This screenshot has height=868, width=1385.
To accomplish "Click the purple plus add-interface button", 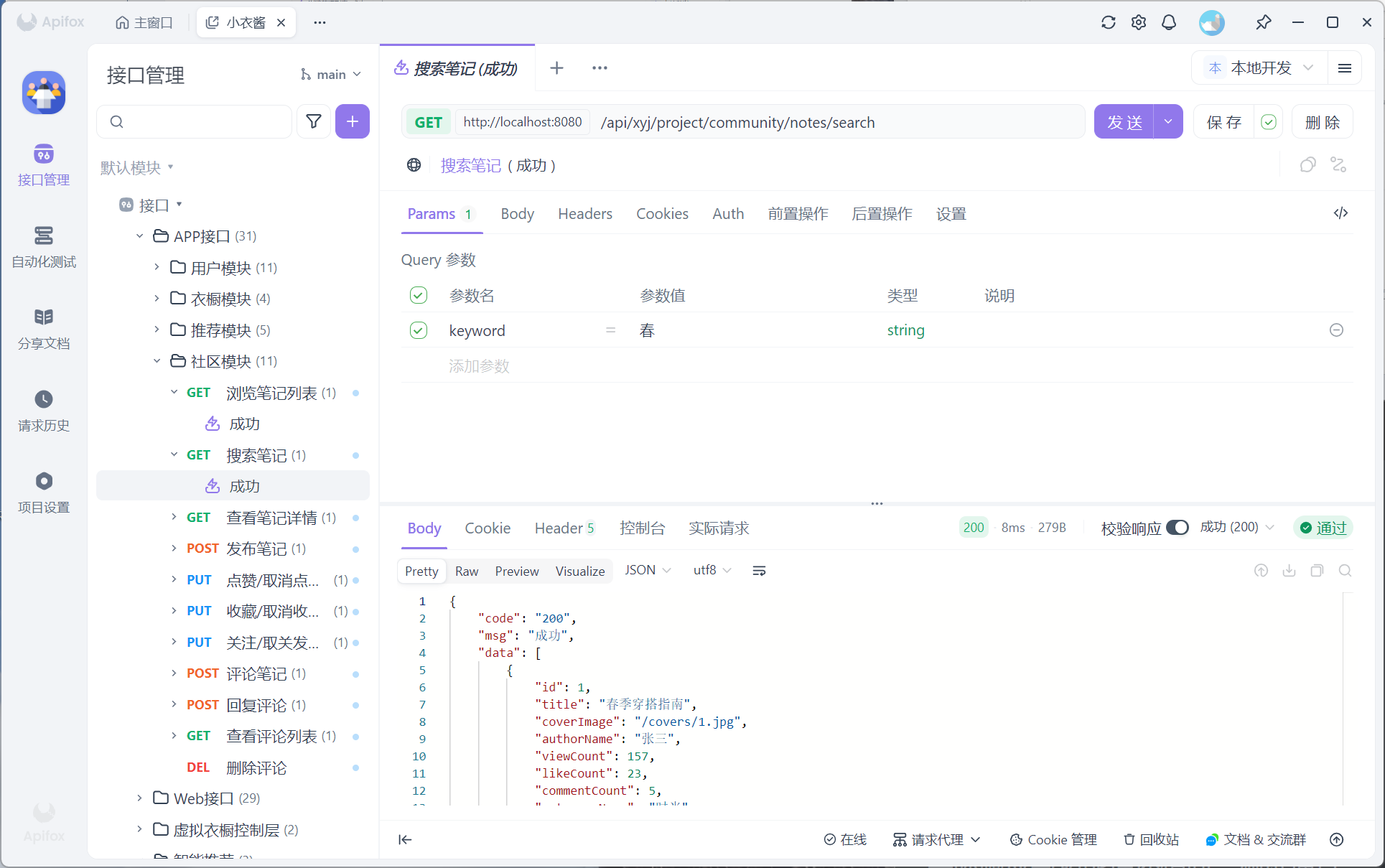I will tap(352, 121).
